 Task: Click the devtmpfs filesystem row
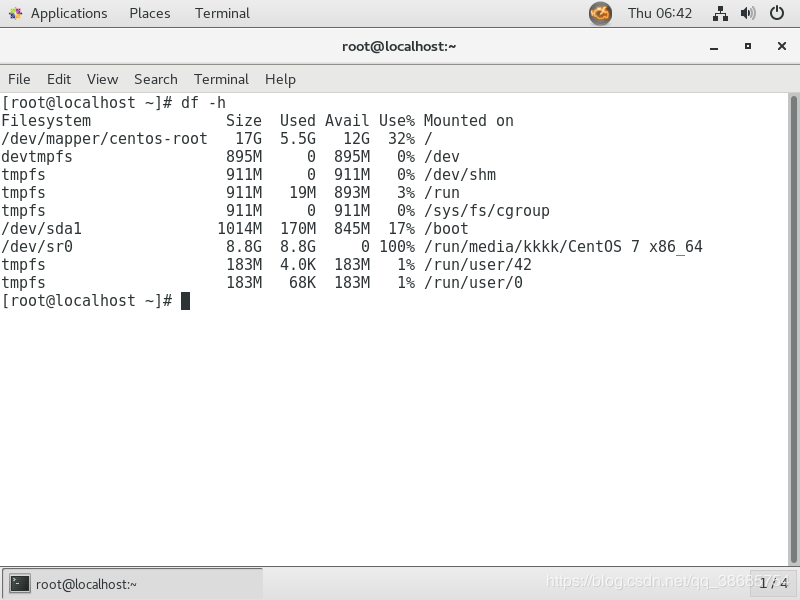tap(230, 157)
